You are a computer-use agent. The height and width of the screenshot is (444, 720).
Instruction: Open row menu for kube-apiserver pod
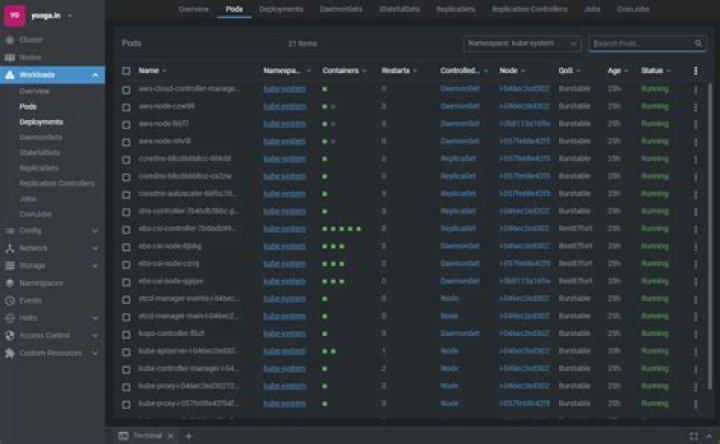[696, 351]
